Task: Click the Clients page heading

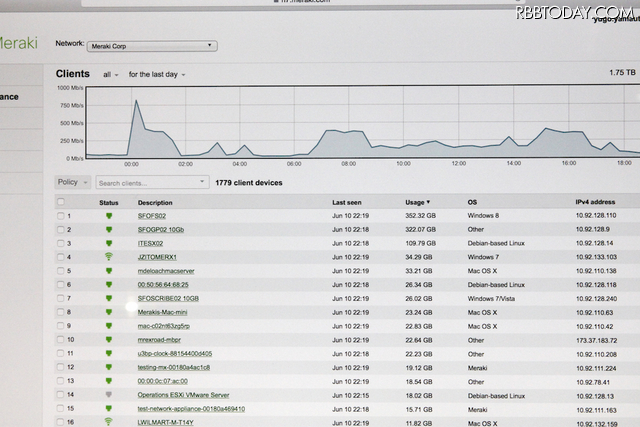Action: [x=73, y=74]
